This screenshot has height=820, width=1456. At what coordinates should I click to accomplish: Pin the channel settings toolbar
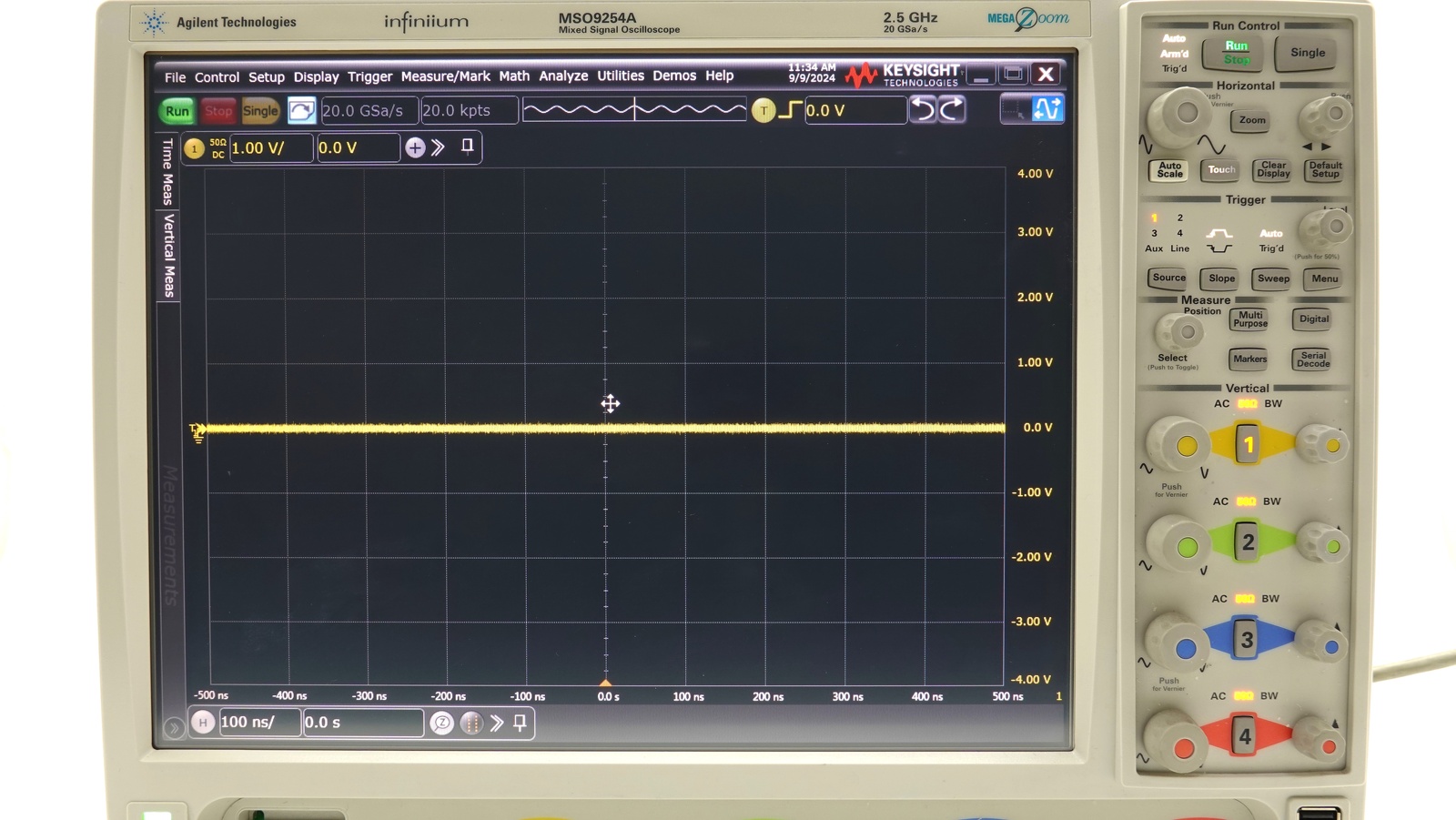pyautogui.click(x=467, y=147)
